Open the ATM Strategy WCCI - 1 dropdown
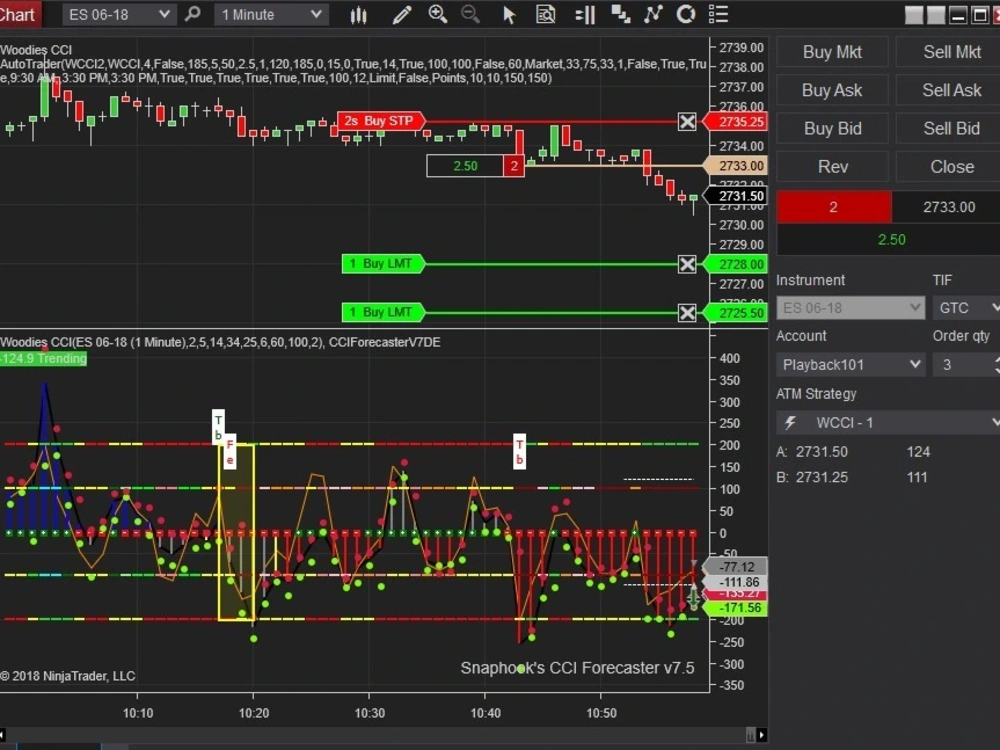Viewport: 1000px width, 750px height. pos(888,423)
